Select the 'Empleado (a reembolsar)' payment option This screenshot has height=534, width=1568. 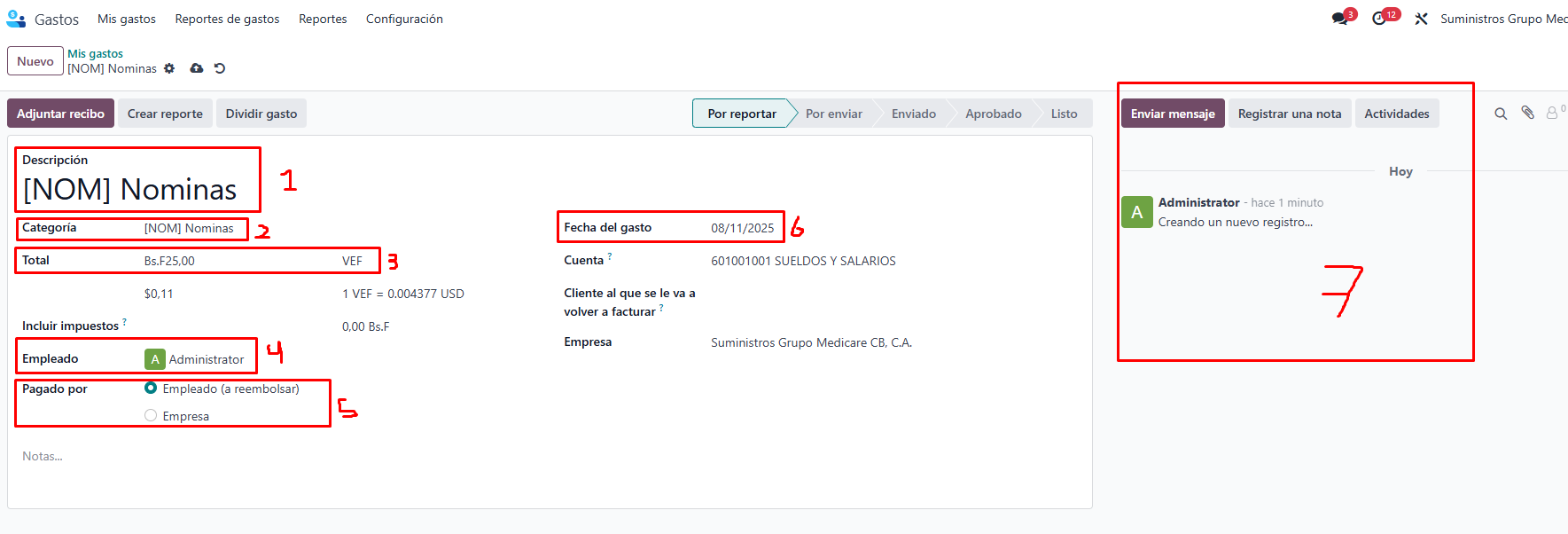(x=151, y=389)
